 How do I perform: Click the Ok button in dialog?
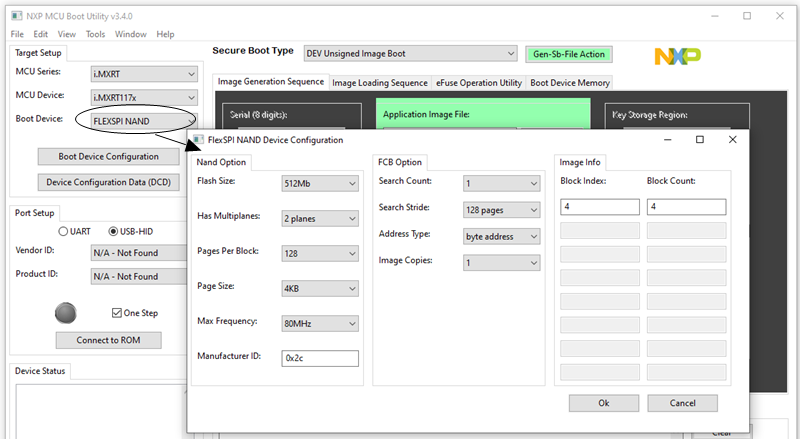click(604, 403)
